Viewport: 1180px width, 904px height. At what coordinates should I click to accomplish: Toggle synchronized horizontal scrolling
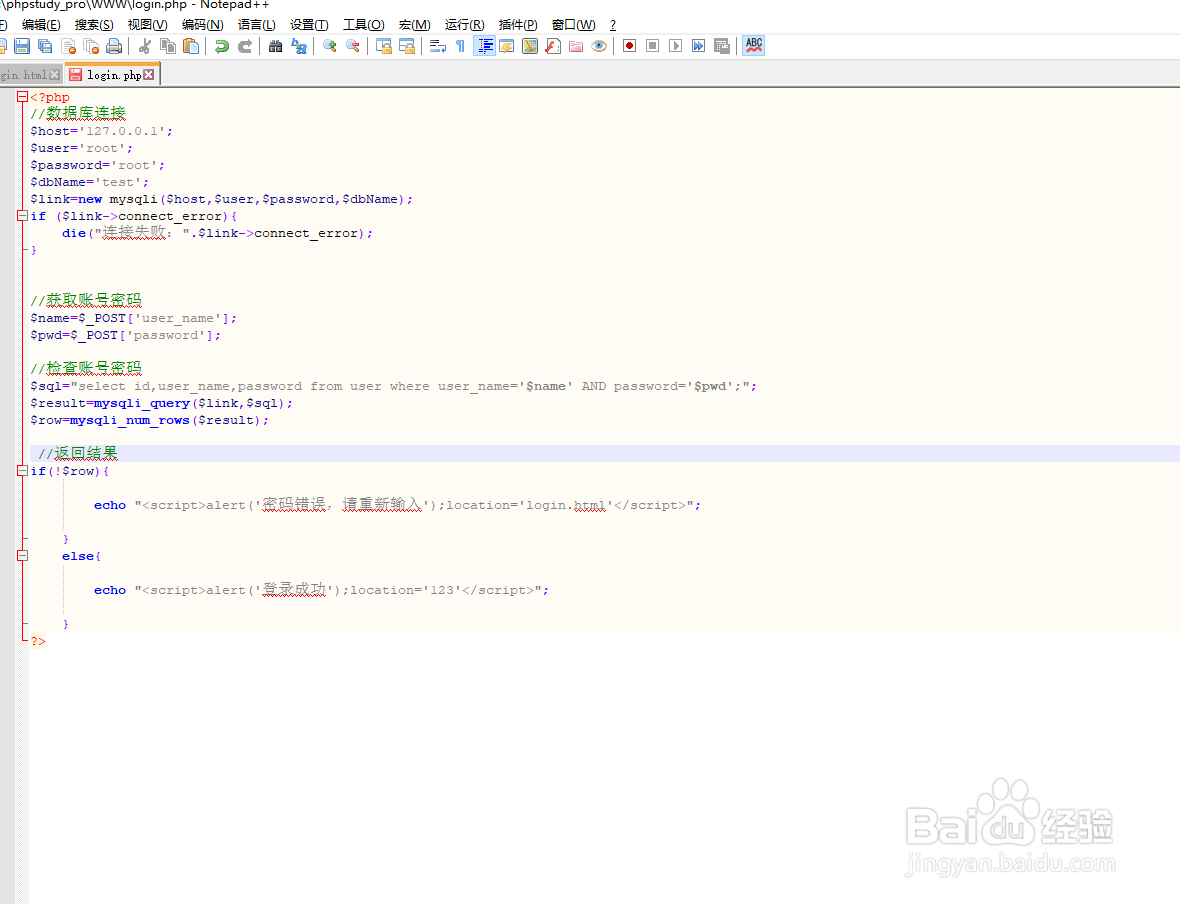coord(406,46)
